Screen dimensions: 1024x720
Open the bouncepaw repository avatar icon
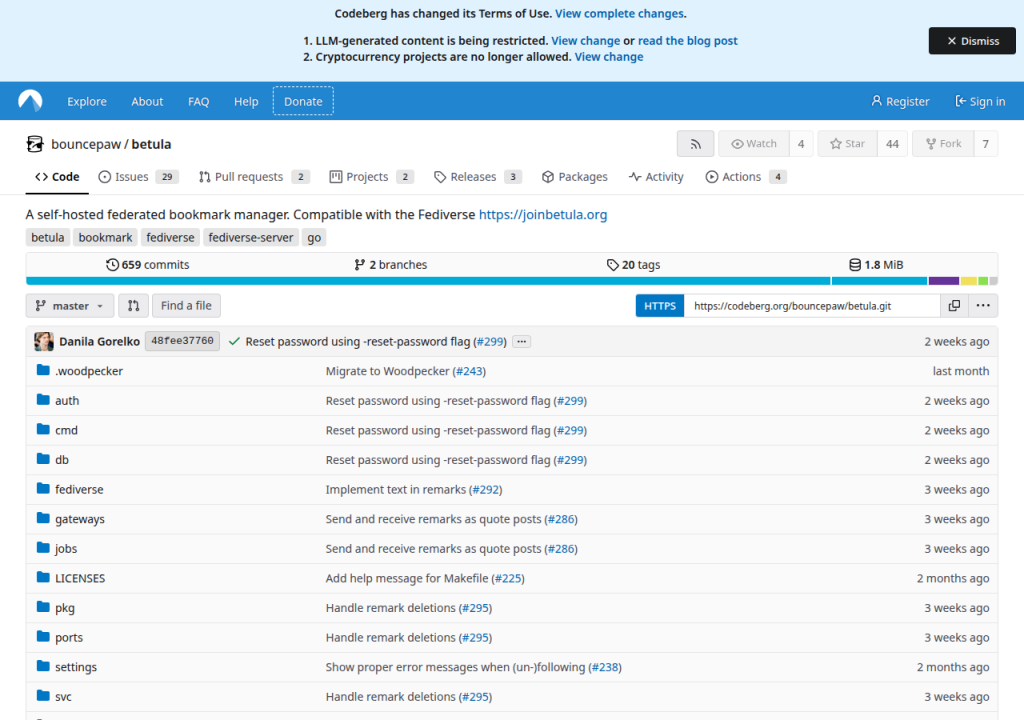(35, 144)
